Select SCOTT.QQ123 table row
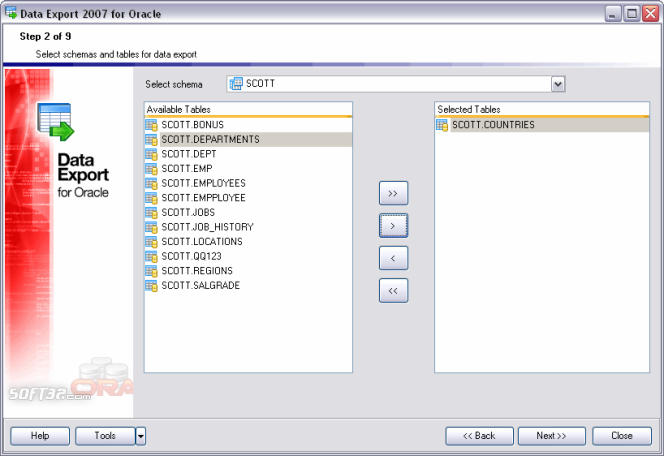 click(248, 257)
